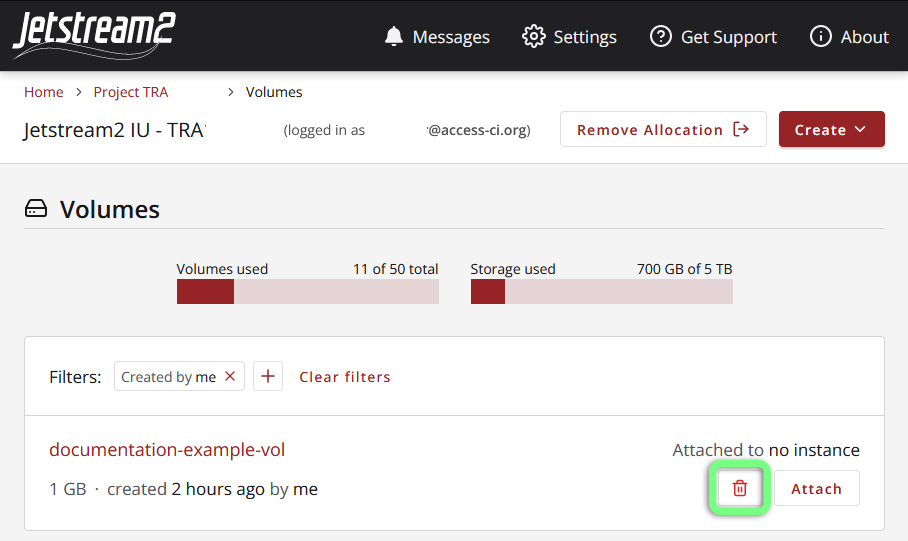The width and height of the screenshot is (908, 541).
Task: Delete documentation-example-vol with trash icon
Action: coord(739,488)
